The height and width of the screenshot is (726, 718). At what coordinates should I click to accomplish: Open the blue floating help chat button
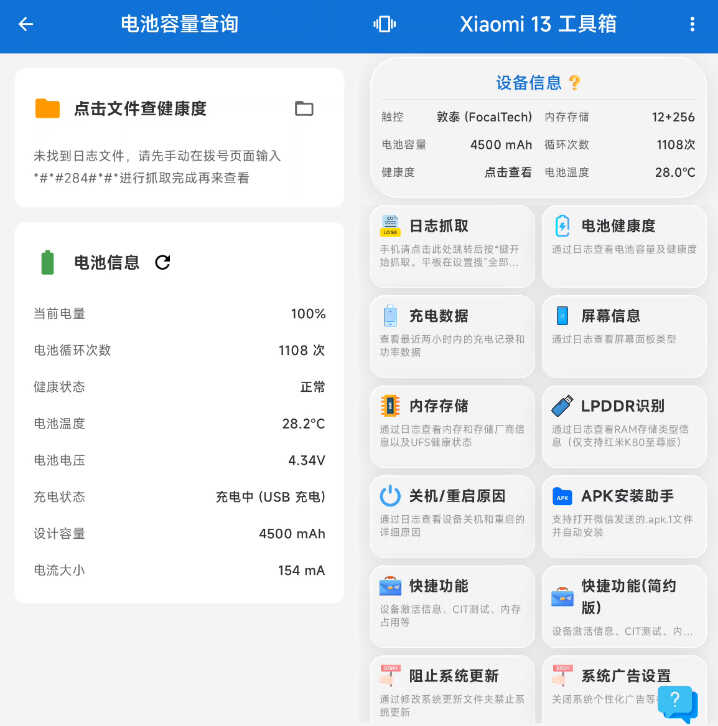click(x=677, y=701)
